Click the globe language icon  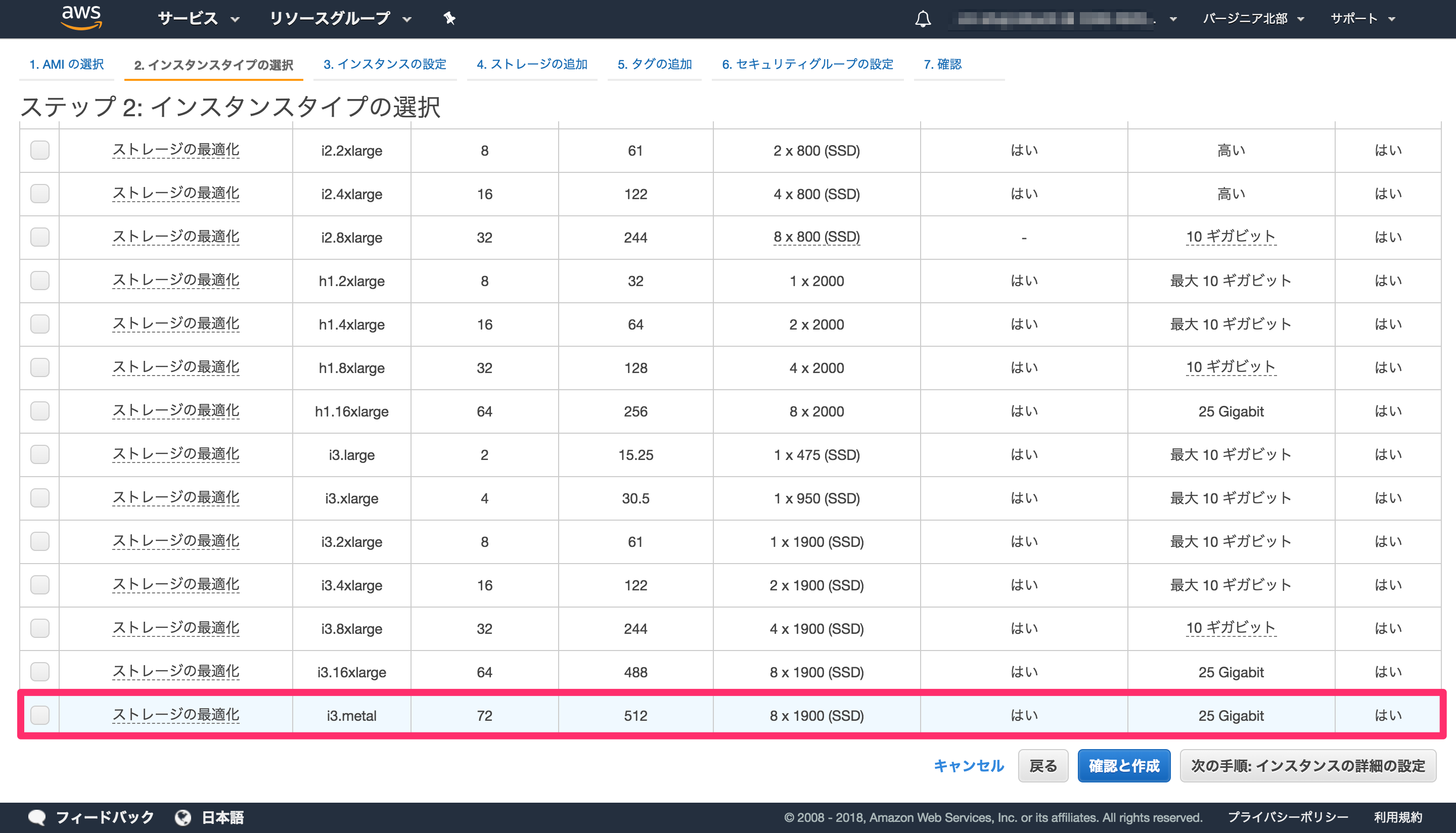183,817
